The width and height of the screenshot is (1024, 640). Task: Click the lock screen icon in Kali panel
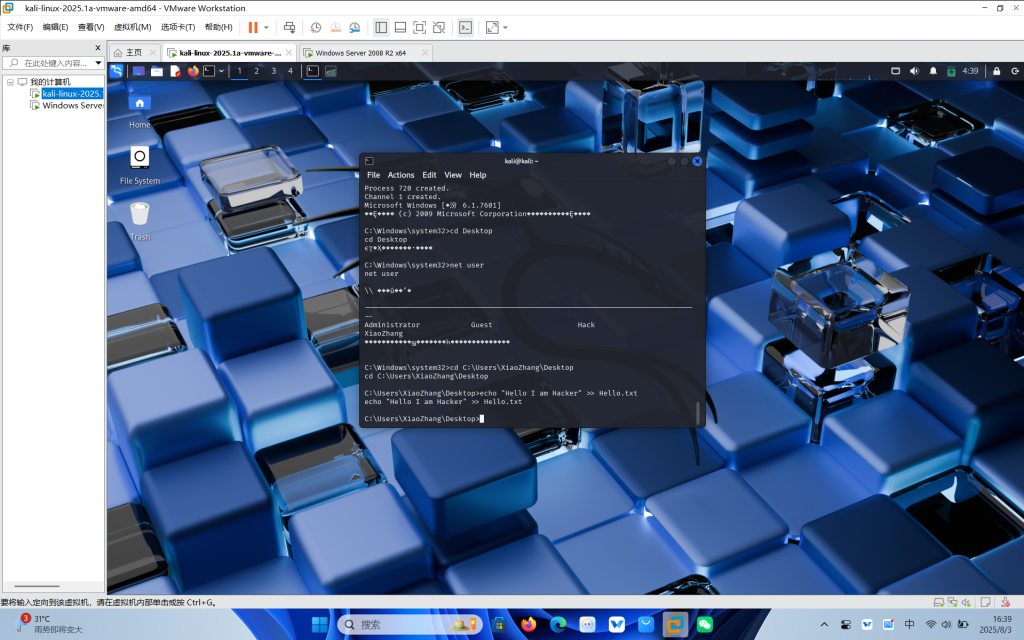(996, 71)
